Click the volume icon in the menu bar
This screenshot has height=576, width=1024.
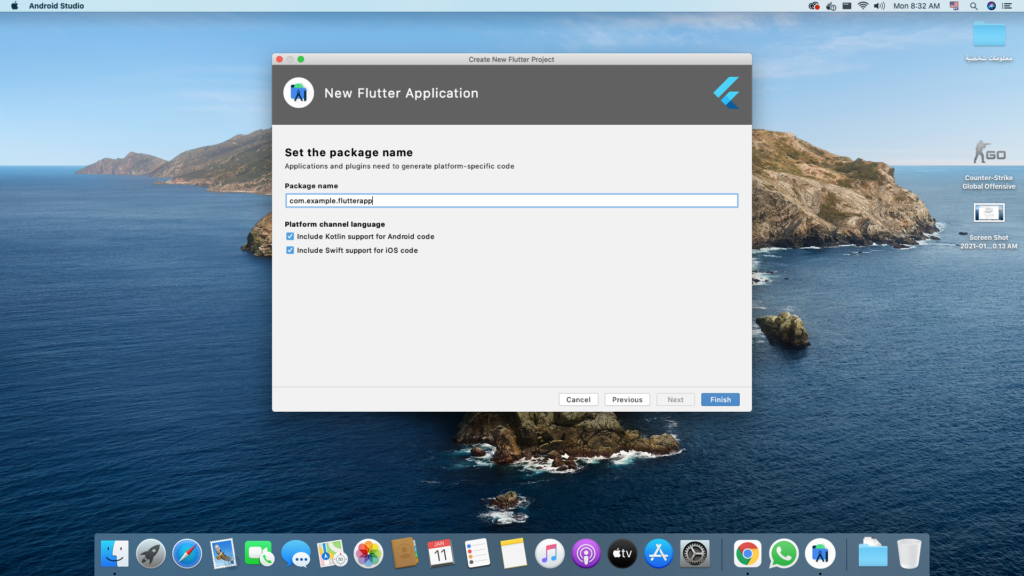(x=880, y=6)
